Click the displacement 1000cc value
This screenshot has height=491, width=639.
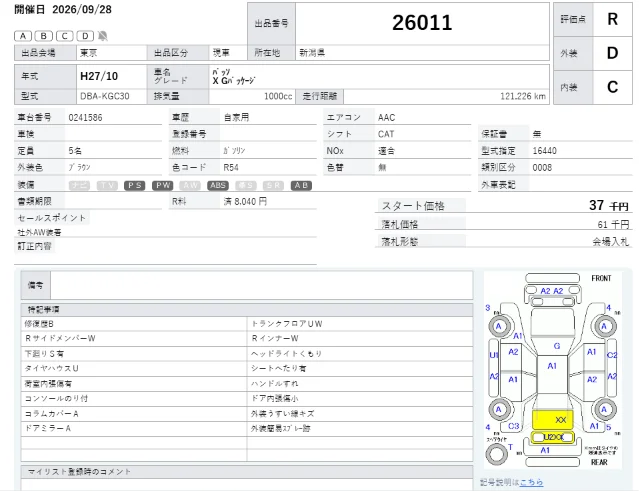click(x=278, y=96)
